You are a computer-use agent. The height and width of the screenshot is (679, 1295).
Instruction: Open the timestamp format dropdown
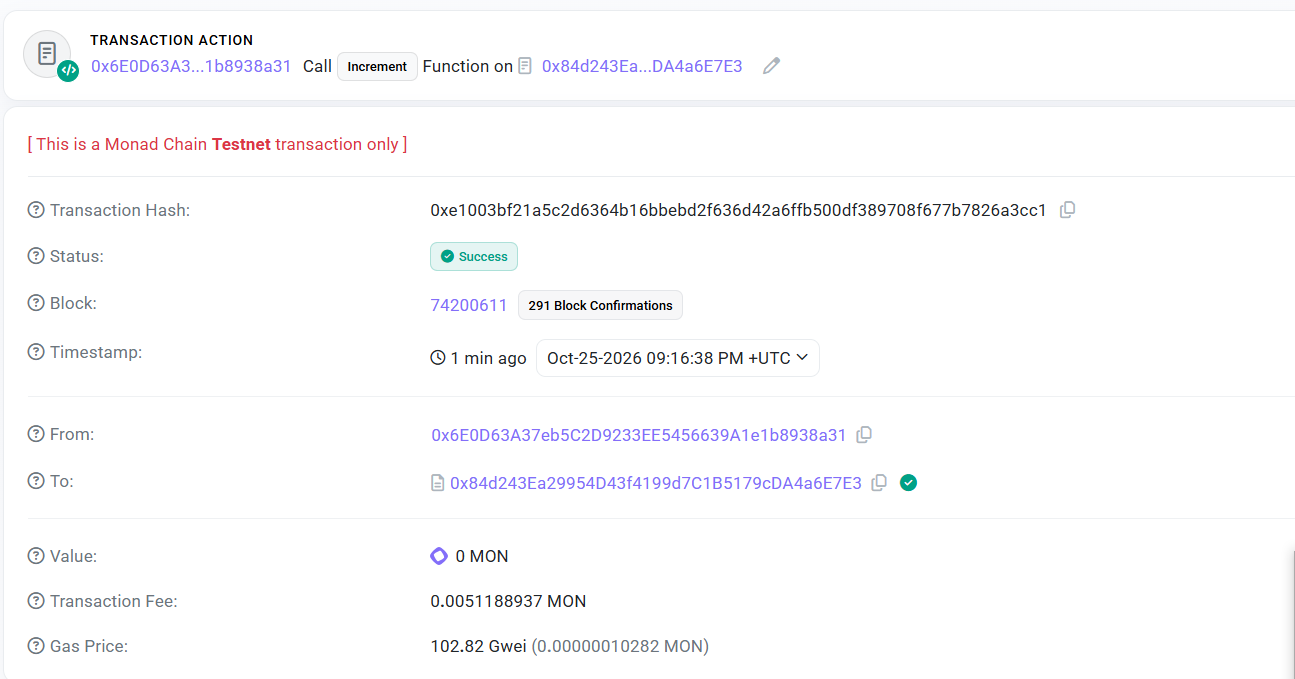pyautogui.click(x=678, y=358)
